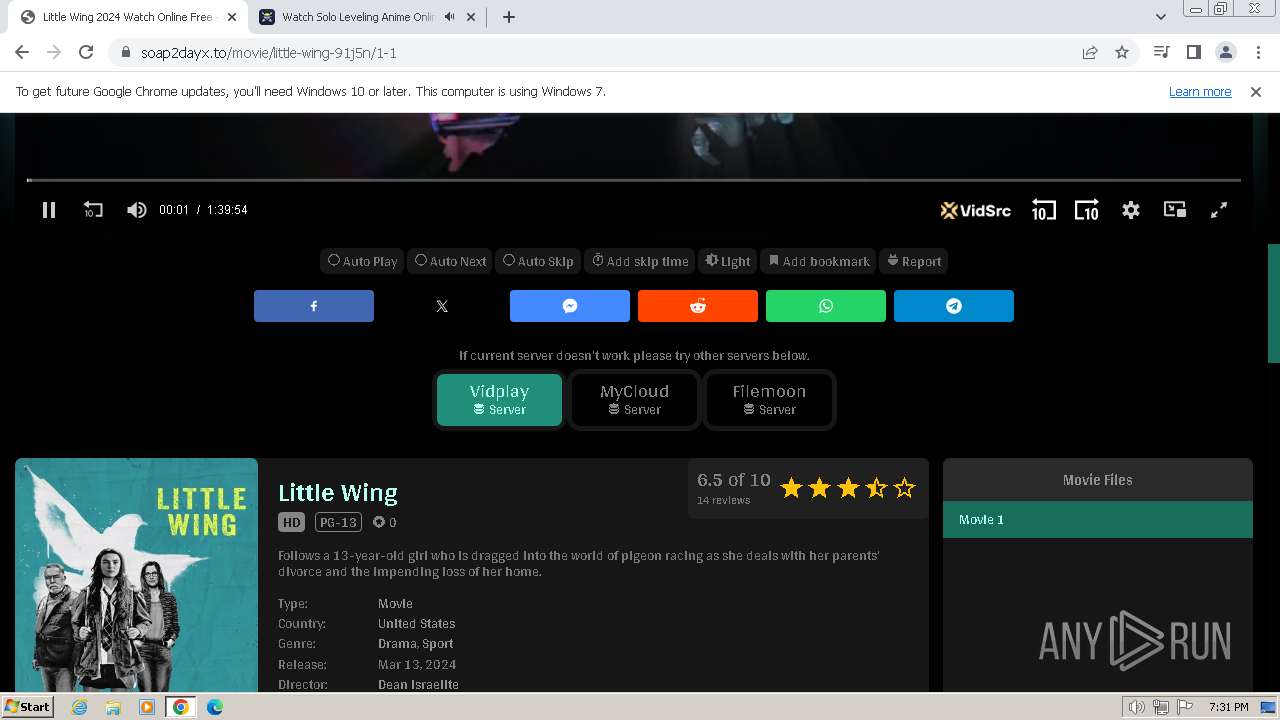Click the Little Wing movie title
Image resolution: width=1280 pixels, height=720 pixels.
pyautogui.click(x=338, y=493)
